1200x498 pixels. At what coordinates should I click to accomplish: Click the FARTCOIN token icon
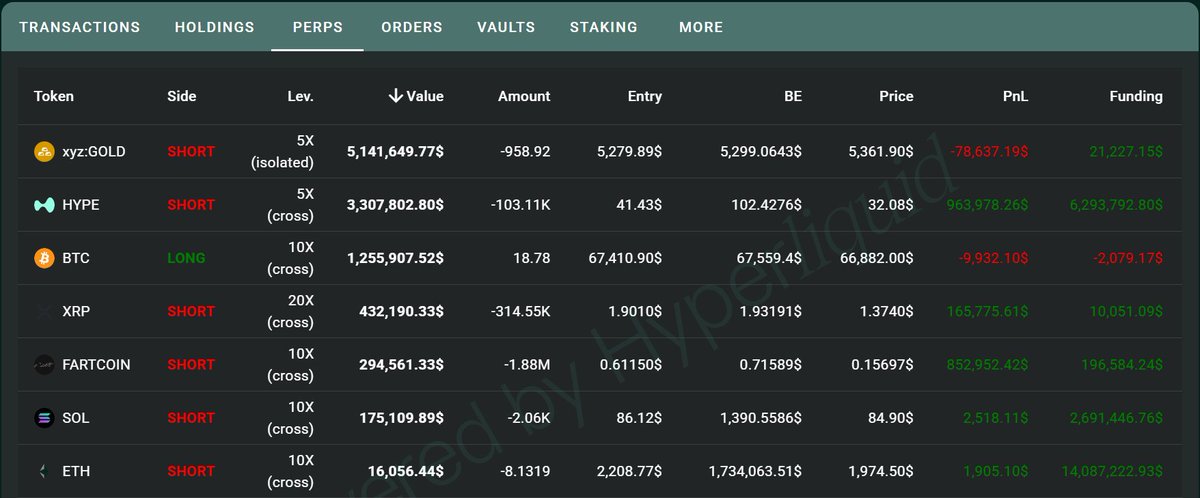pyautogui.click(x=44, y=365)
